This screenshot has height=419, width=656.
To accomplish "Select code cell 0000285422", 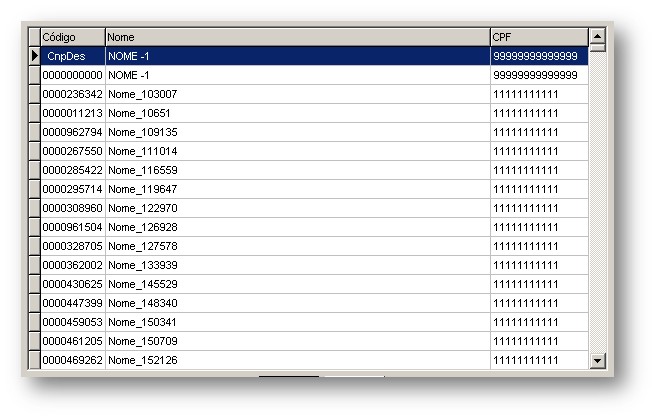I will 73,170.
